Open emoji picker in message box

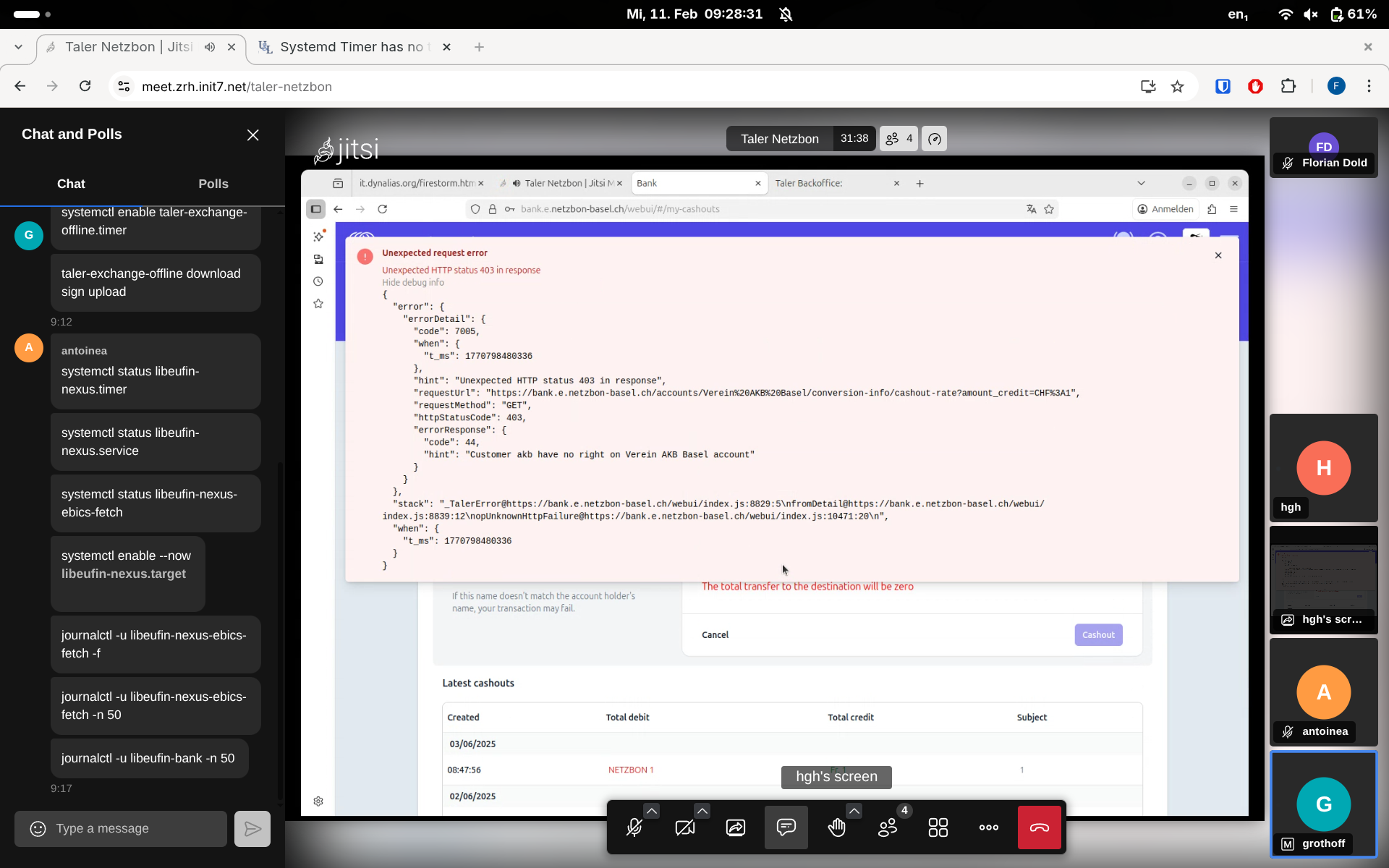tap(38, 829)
